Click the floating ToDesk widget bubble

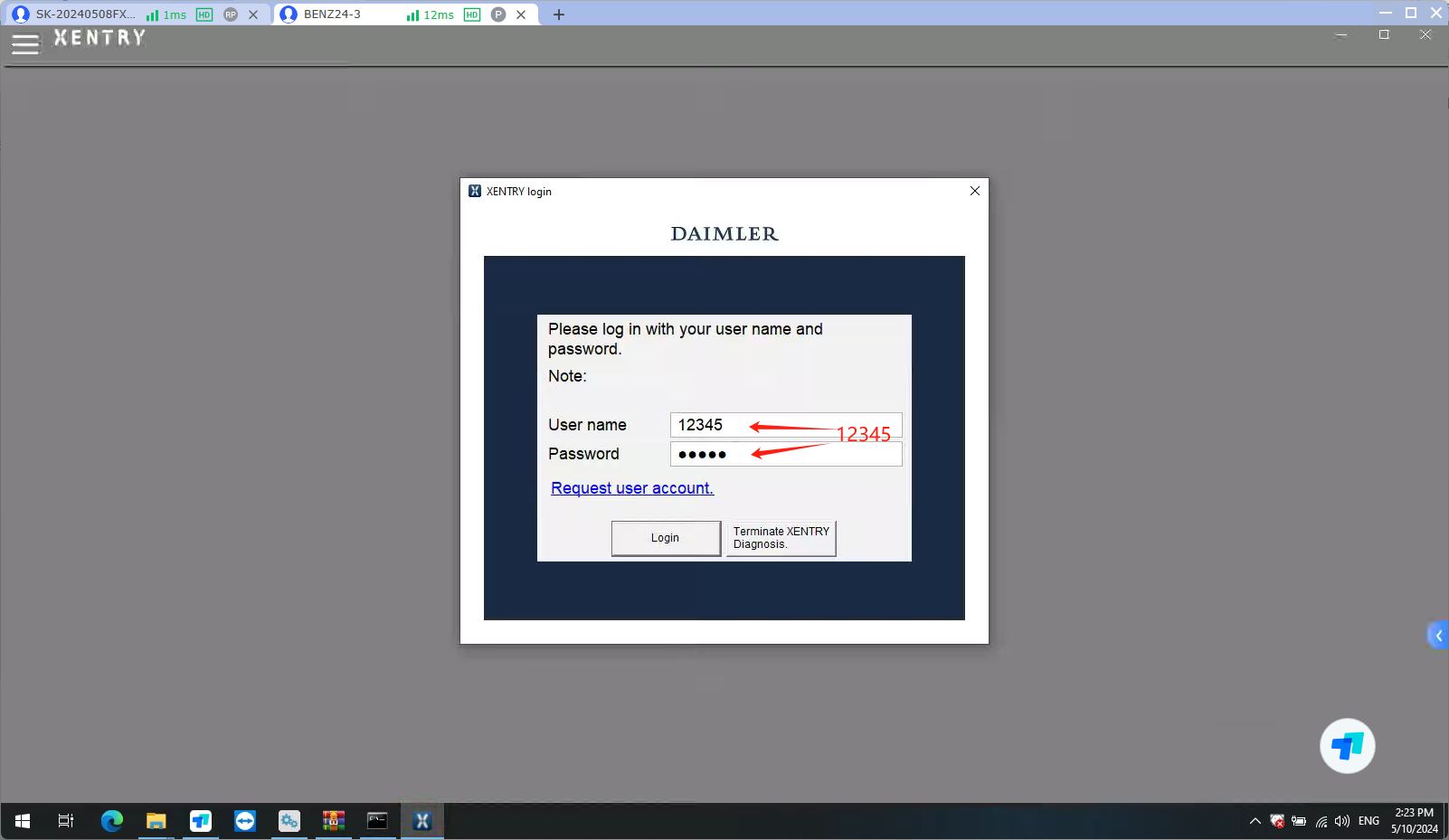(1347, 746)
